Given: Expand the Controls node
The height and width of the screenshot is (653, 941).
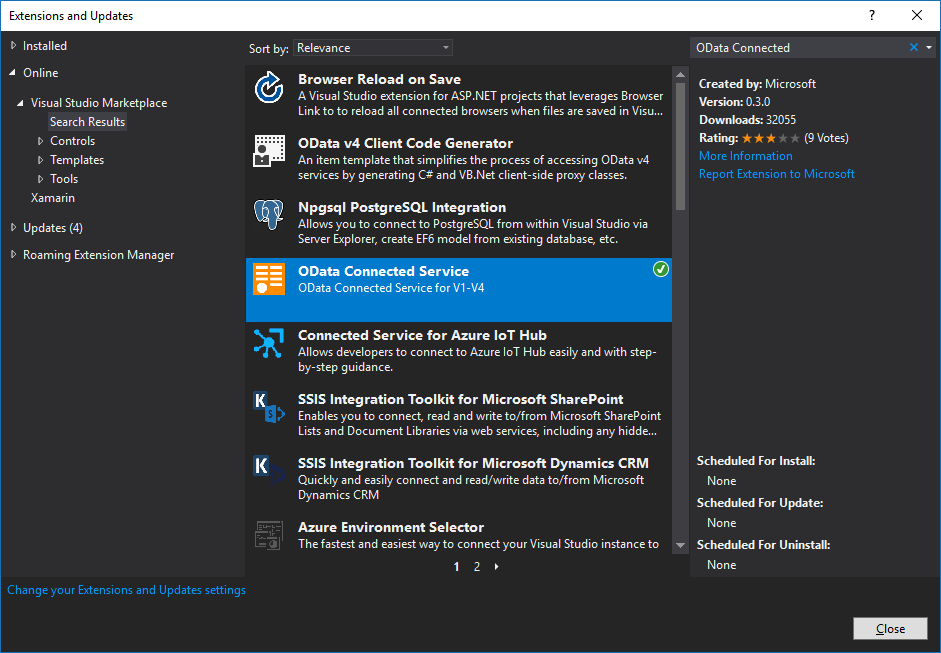Looking at the screenshot, I should click(x=40, y=141).
